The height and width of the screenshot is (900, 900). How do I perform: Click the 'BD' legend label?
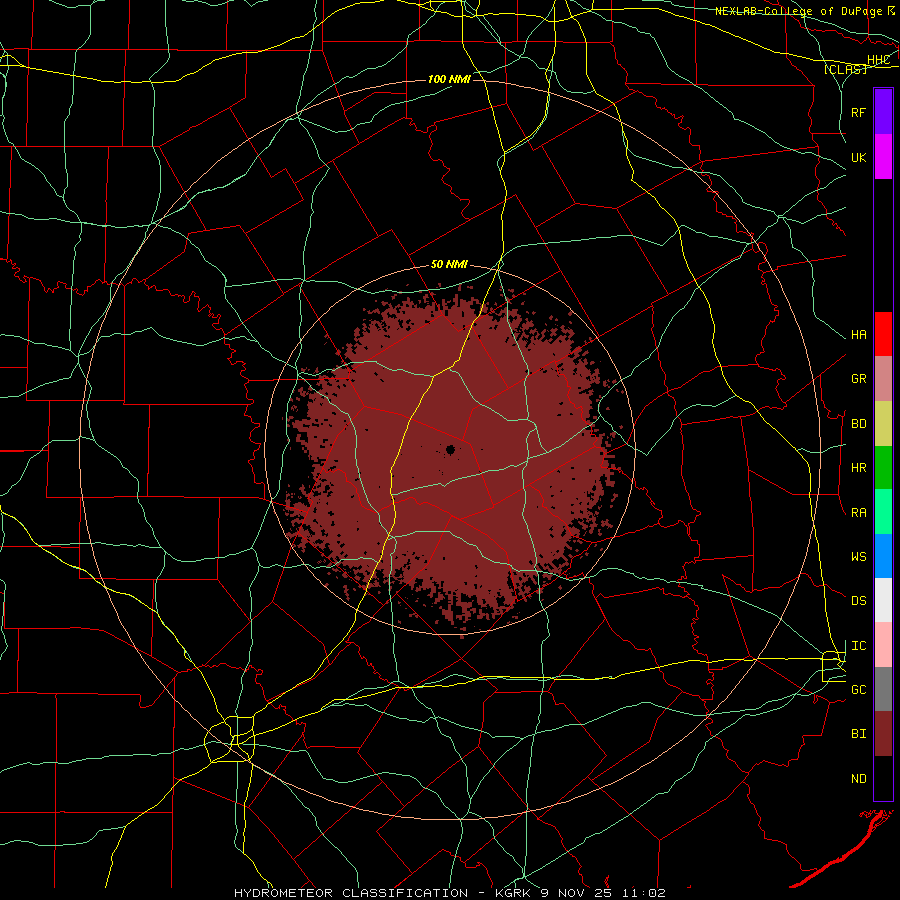858,424
